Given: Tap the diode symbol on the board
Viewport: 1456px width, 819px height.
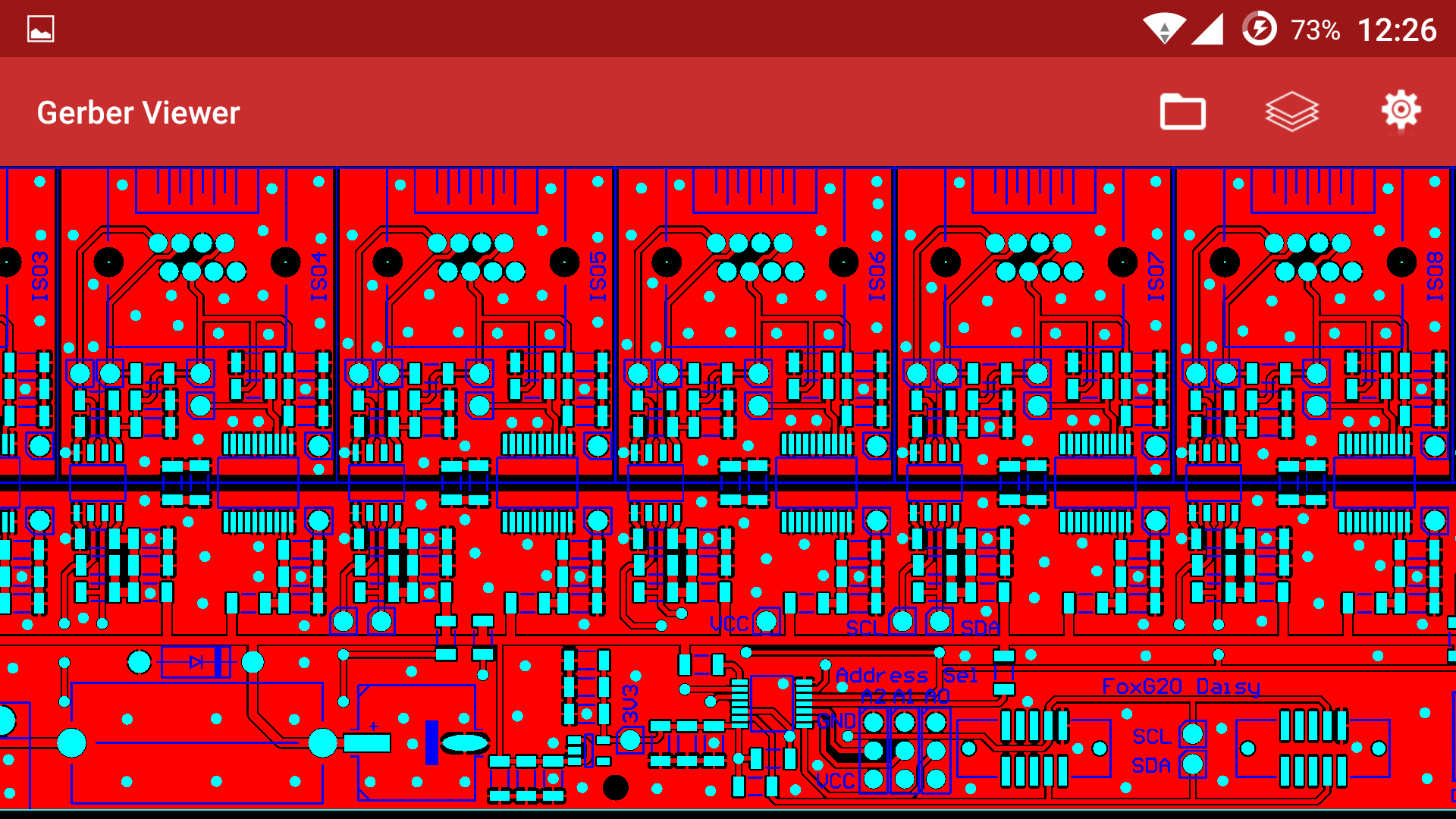Looking at the screenshot, I should tap(196, 662).
